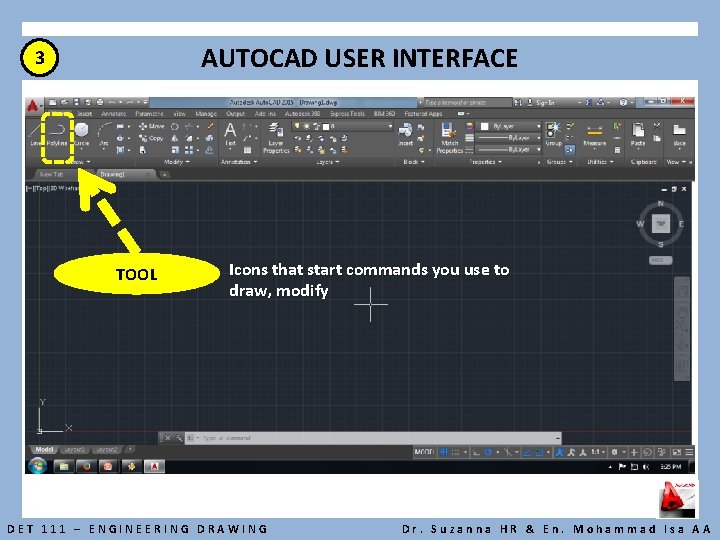The image size is (720, 540).
Task: Expand the Modify panel
Action: (177, 162)
